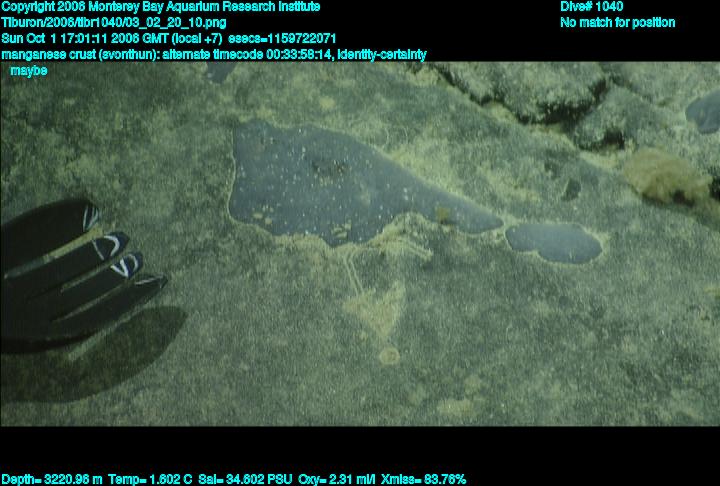Click the "Dive# 1040" label
The height and width of the screenshot is (486, 720).
coord(591,7)
